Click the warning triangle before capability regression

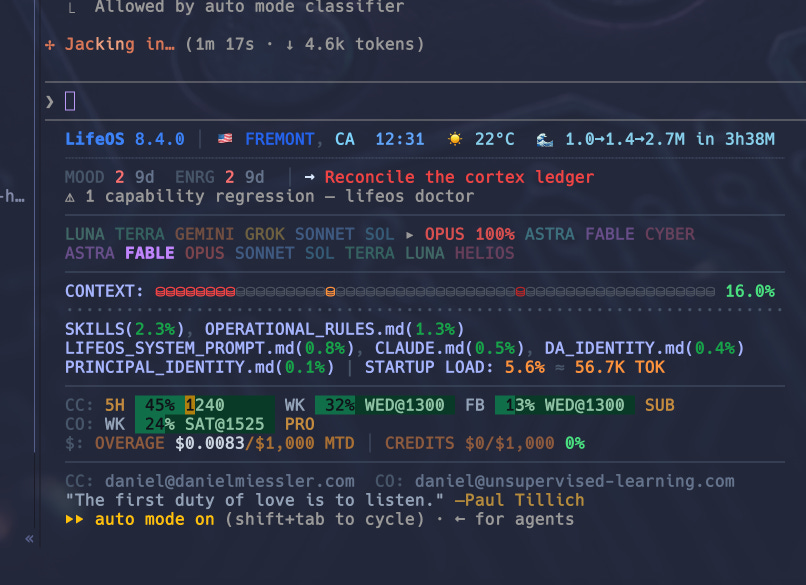[x=70, y=197]
